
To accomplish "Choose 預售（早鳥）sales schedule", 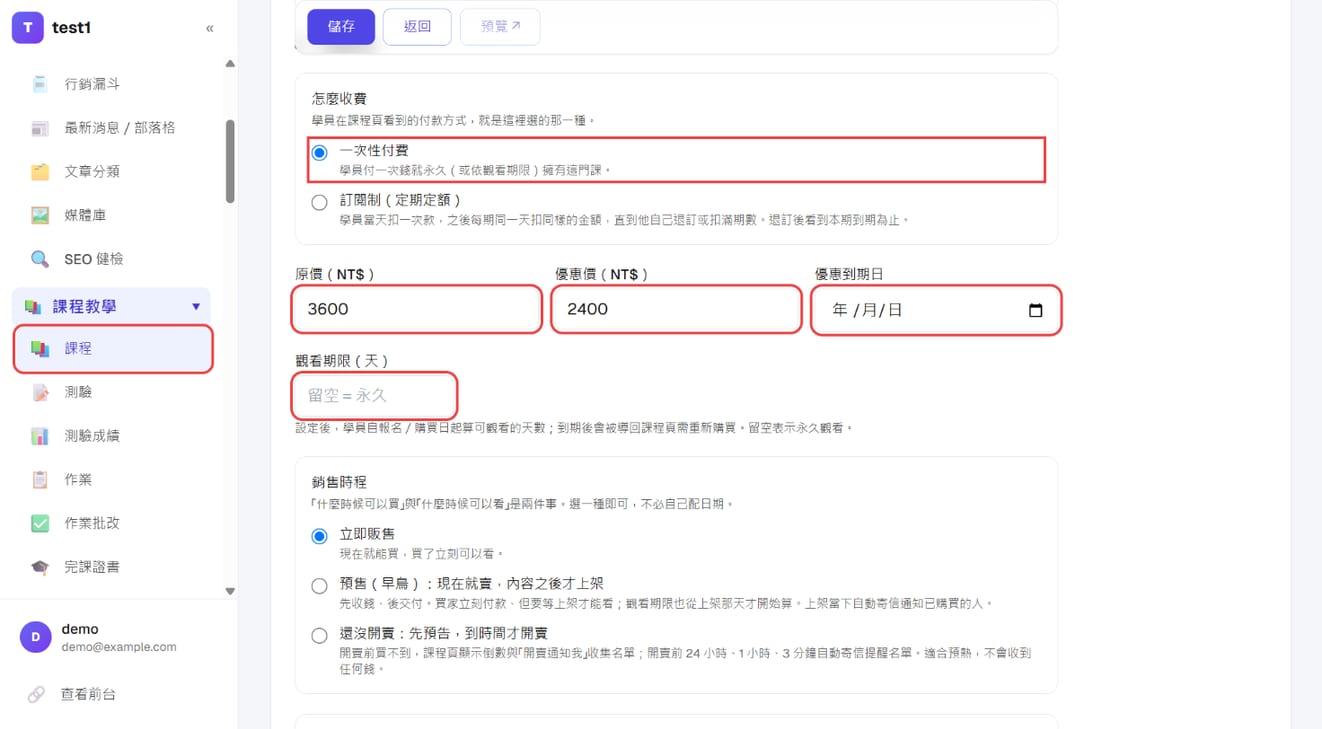I will tap(319, 586).
